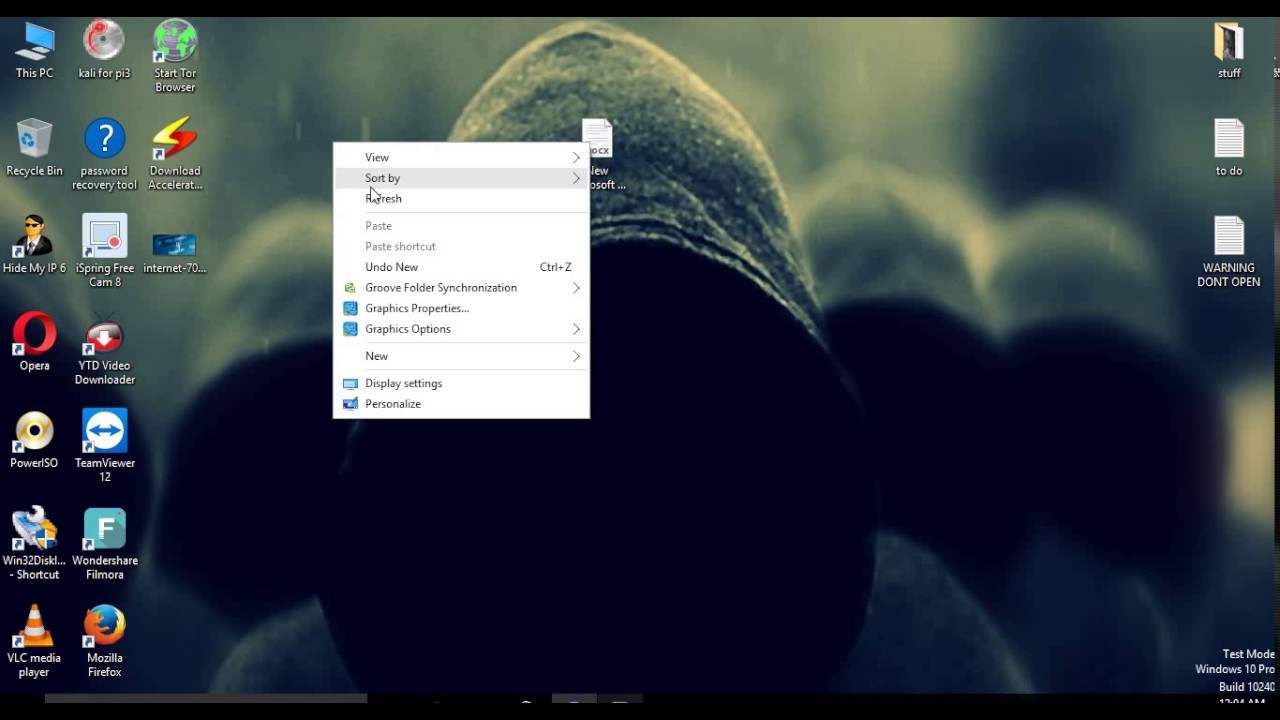
Task: Open the Sort by submenu
Action: click(x=461, y=178)
